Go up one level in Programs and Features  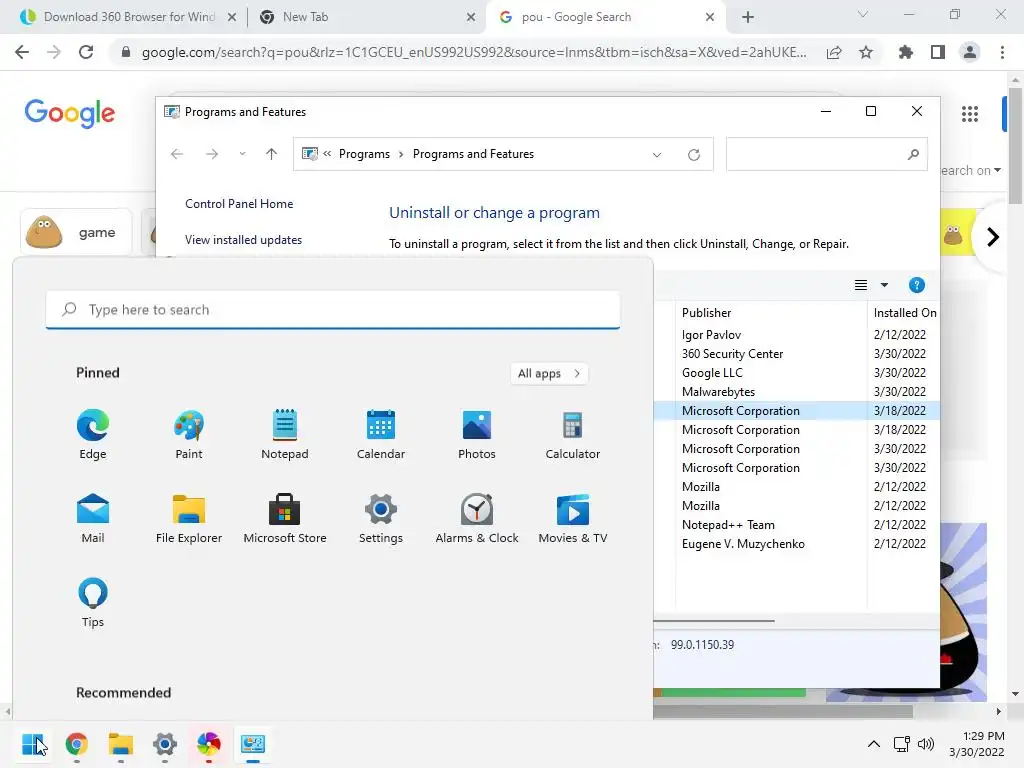[272, 154]
